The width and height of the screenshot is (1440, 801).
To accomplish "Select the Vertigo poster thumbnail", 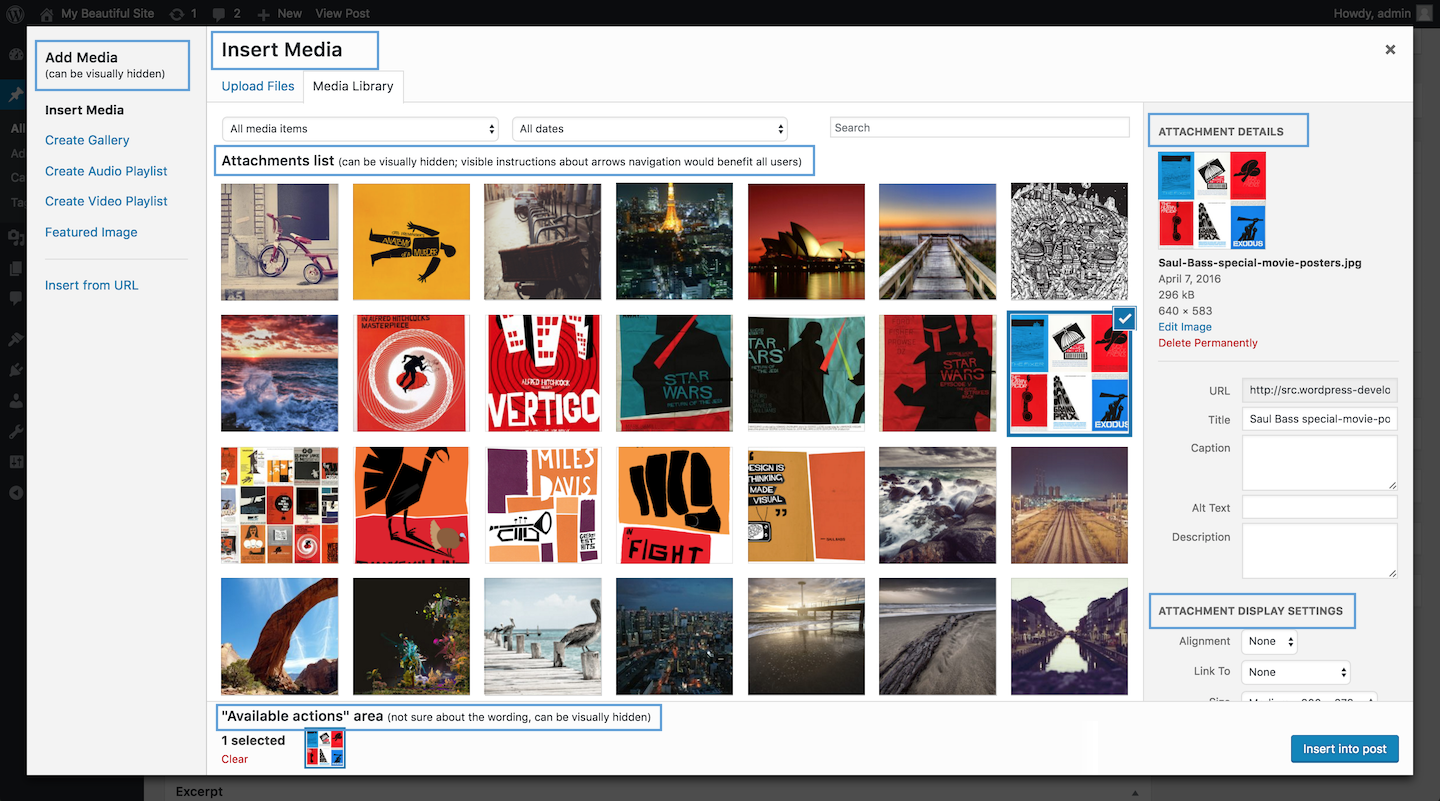I will [x=543, y=373].
